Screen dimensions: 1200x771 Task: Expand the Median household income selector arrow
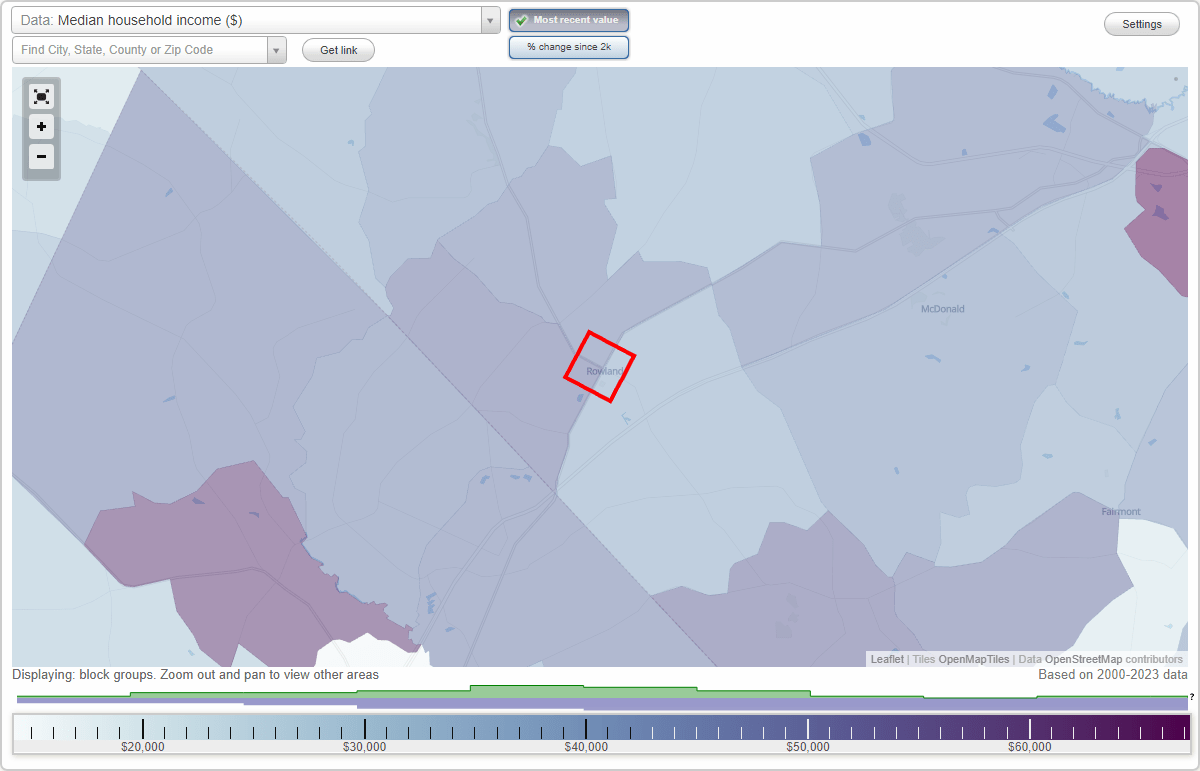tap(489, 19)
